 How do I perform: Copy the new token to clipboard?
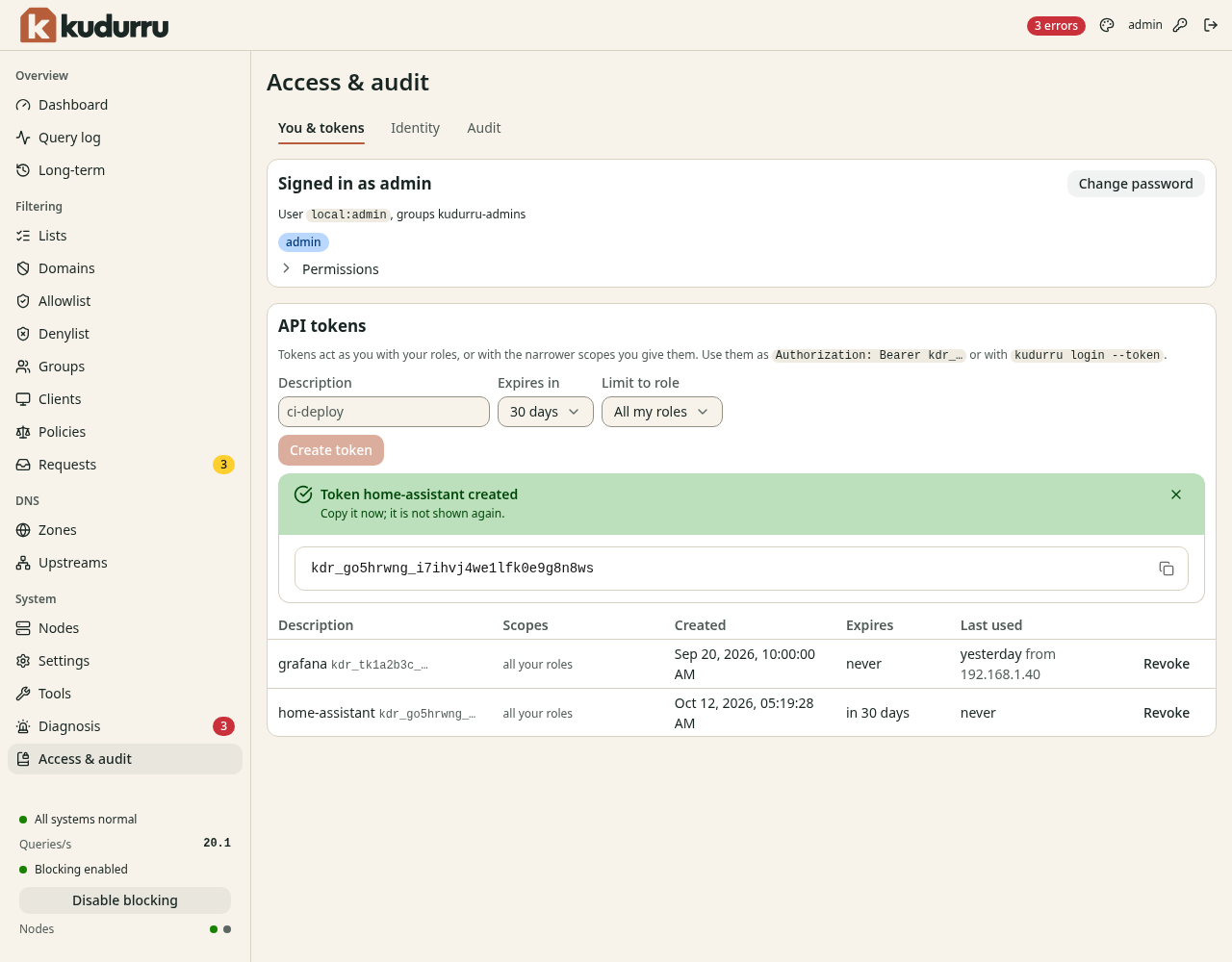pyautogui.click(x=1167, y=569)
